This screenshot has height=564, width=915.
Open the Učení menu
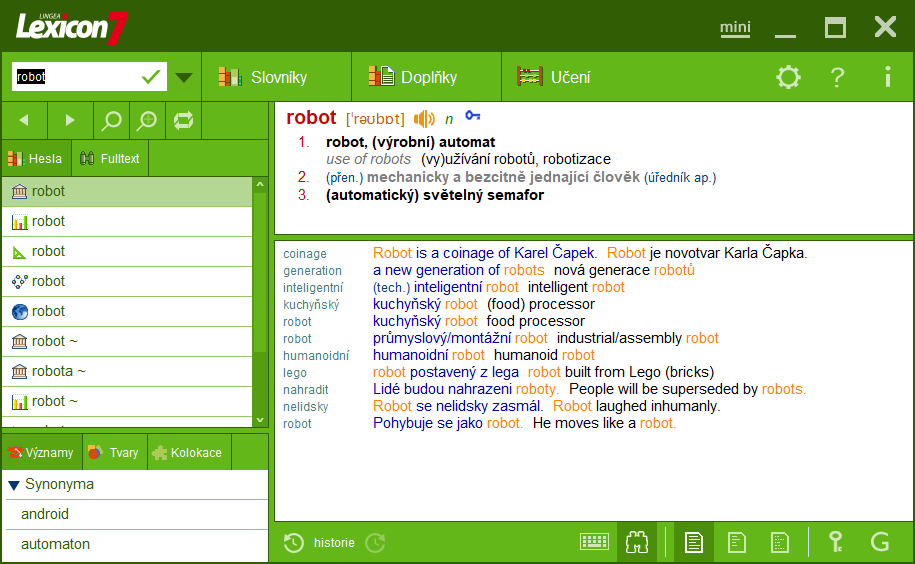pos(554,77)
